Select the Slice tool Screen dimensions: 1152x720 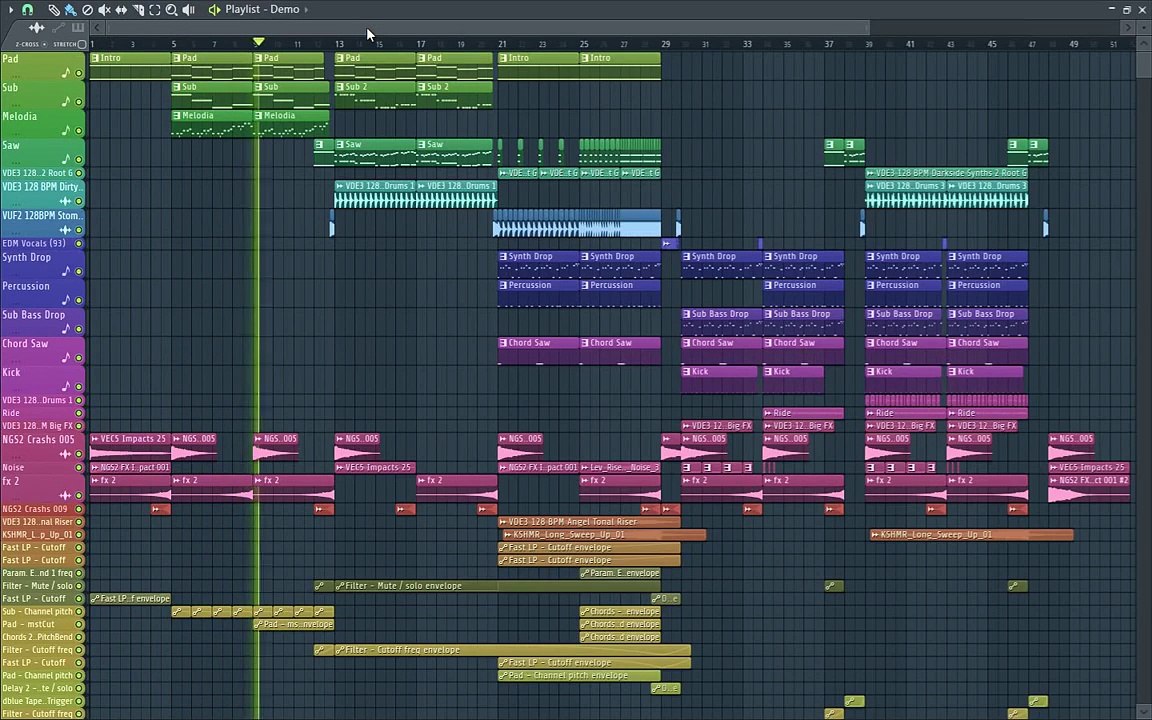coord(138,10)
